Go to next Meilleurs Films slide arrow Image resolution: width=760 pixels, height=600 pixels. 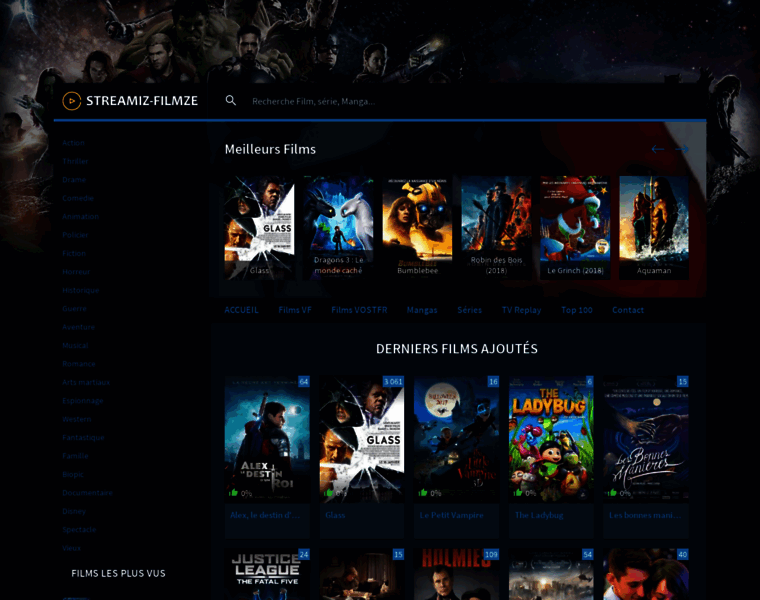tap(682, 149)
